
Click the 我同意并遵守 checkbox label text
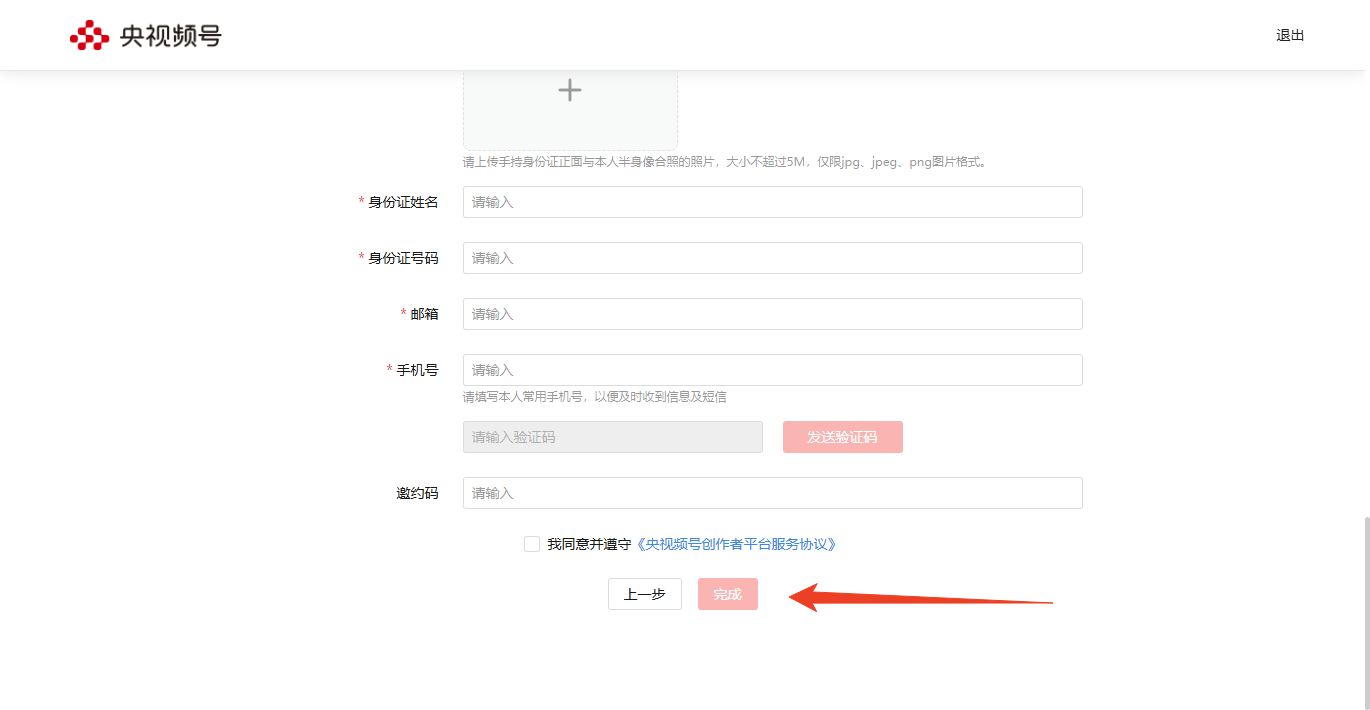[589, 544]
